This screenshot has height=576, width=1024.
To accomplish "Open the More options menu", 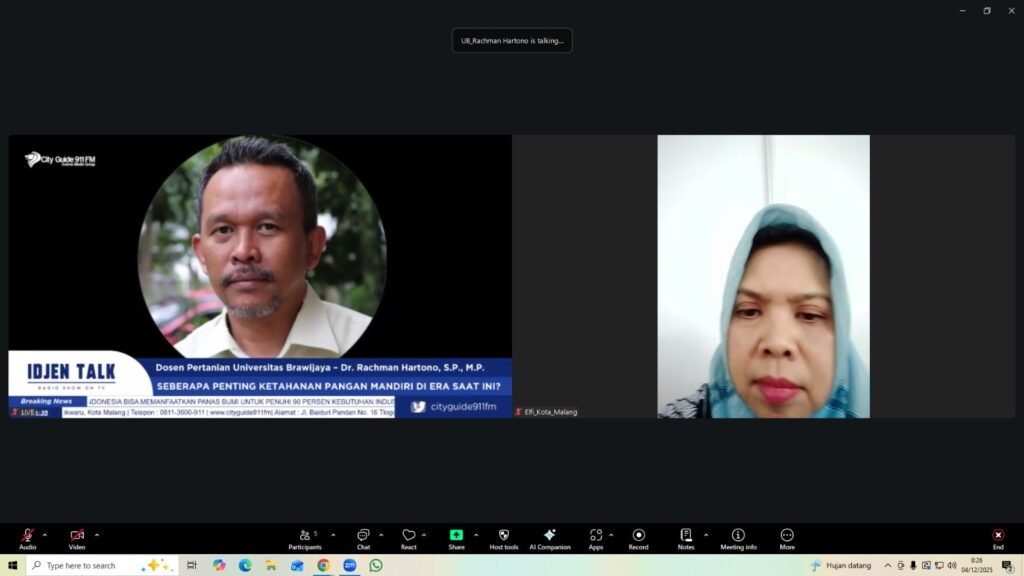I will pyautogui.click(x=787, y=537).
